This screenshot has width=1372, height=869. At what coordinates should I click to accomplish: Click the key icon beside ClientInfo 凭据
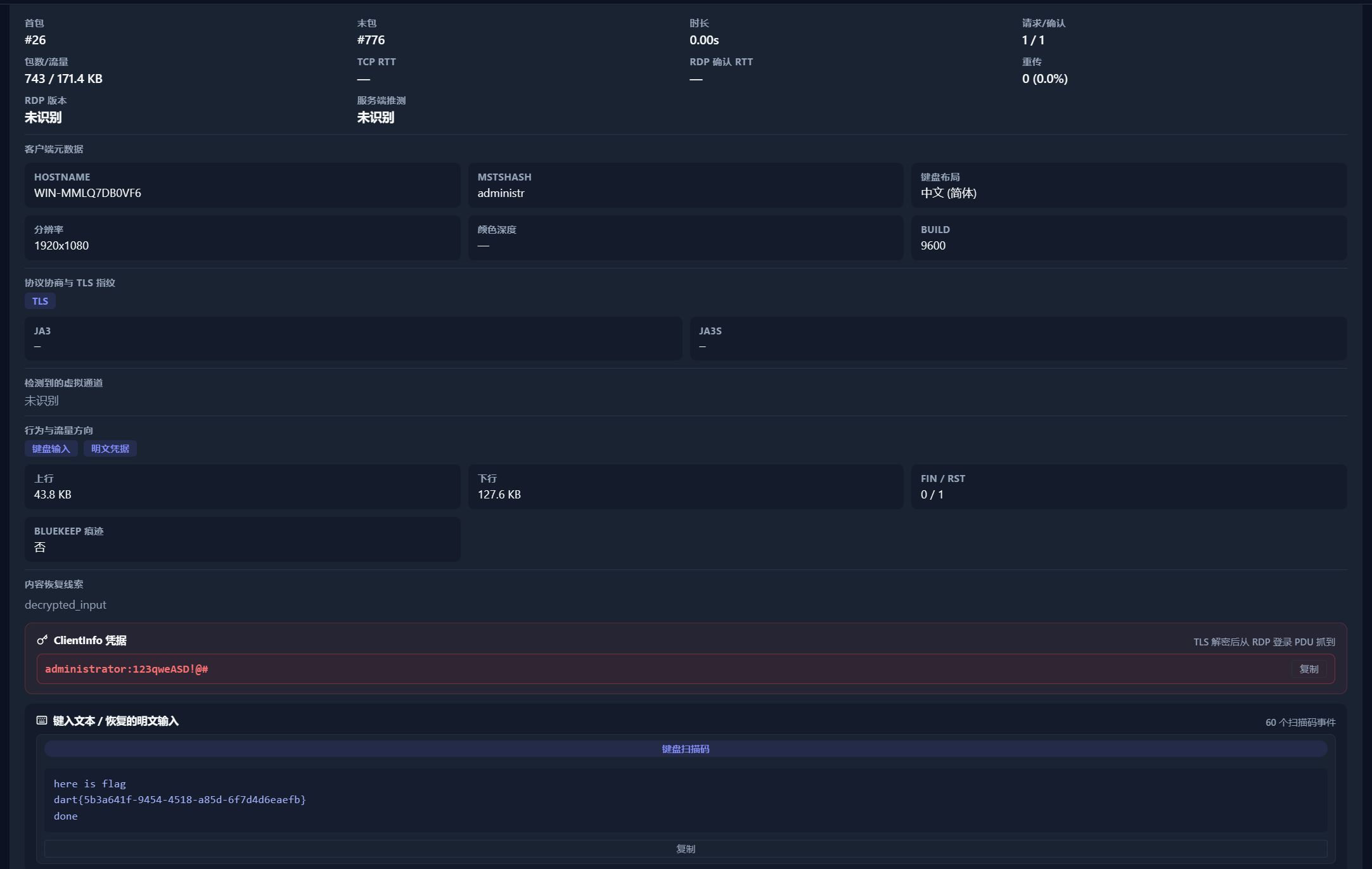[42, 640]
